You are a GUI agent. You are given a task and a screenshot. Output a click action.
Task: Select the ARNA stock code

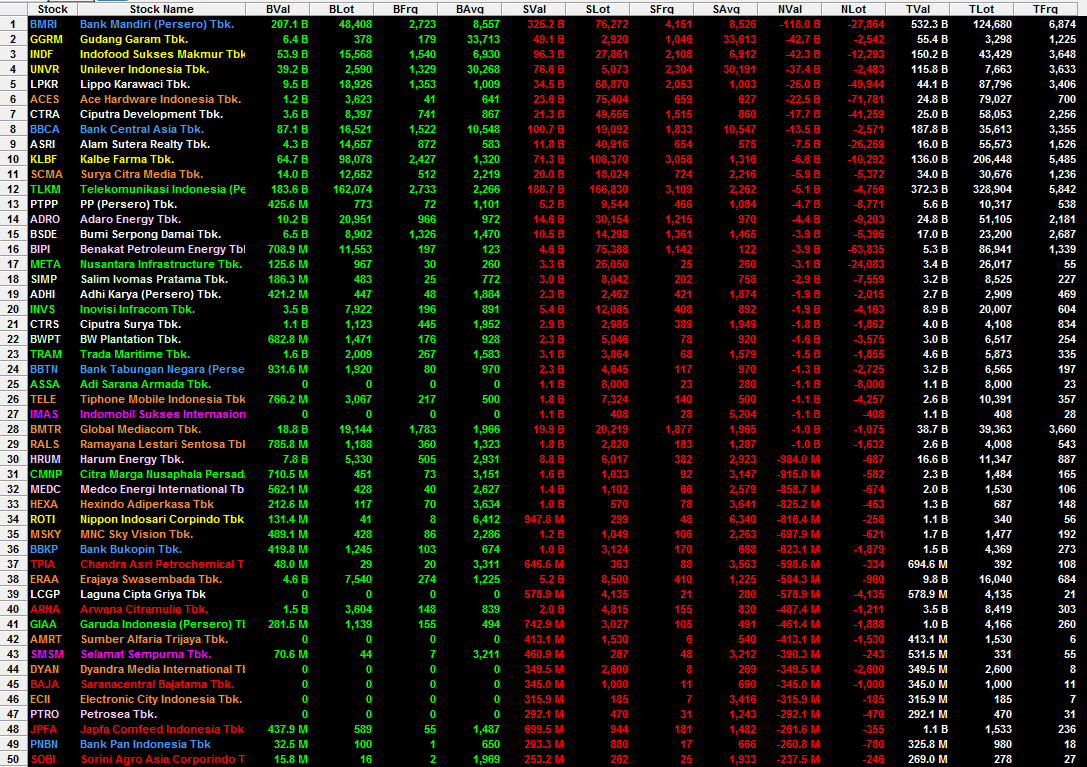[45, 610]
